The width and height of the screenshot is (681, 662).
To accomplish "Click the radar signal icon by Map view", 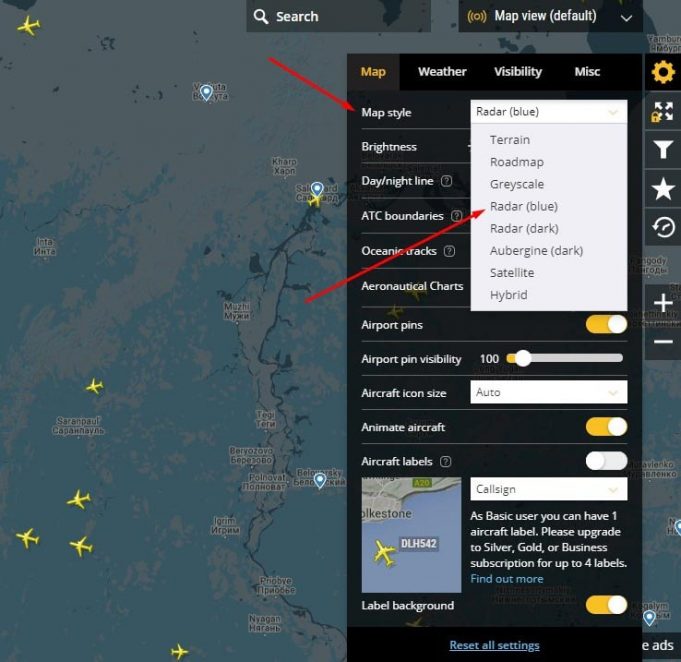I will (x=476, y=17).
